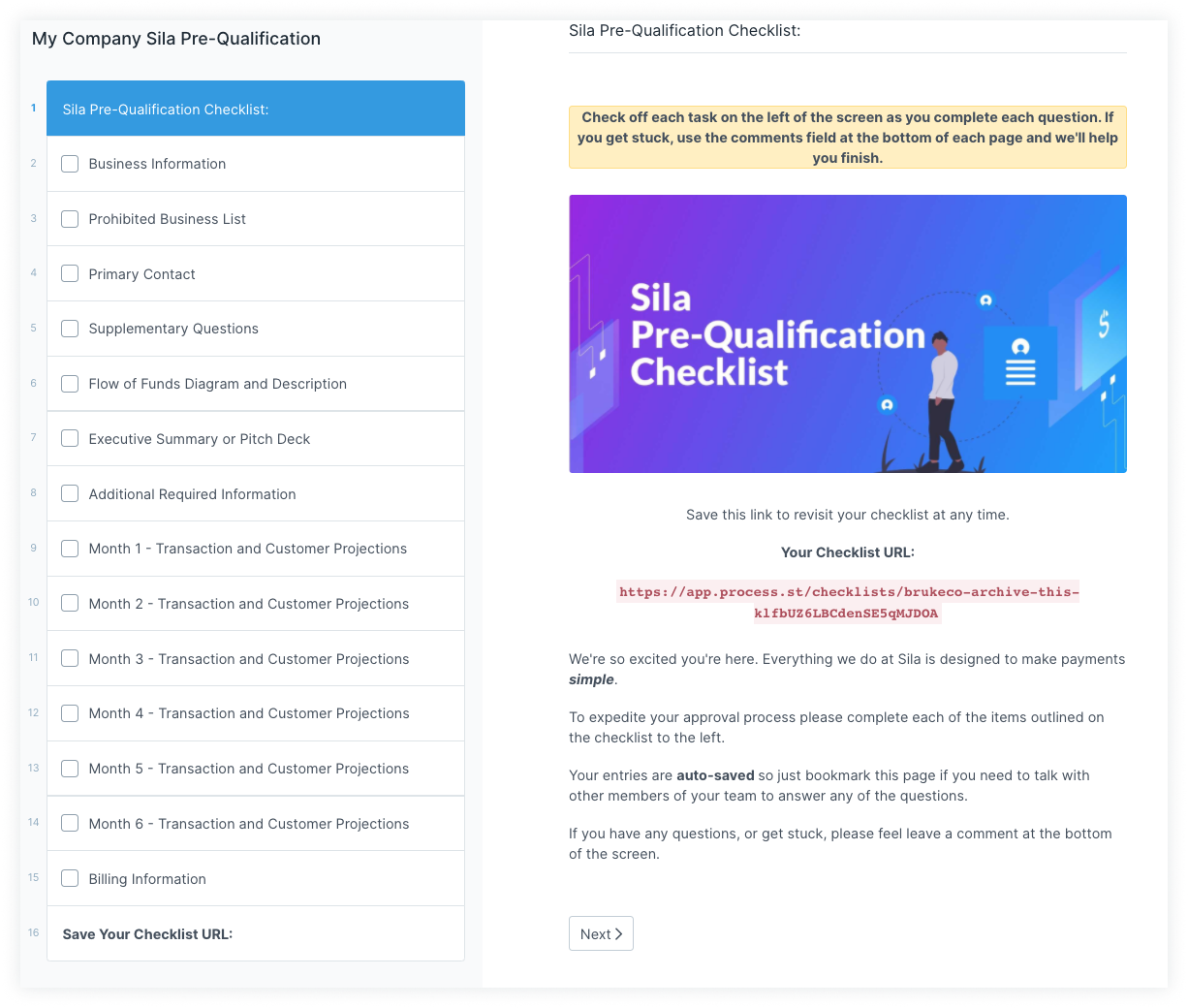The width and height of the screenshot is (1188, 1008).
Task: Click the Next button
Action: (x=601, y=933)
